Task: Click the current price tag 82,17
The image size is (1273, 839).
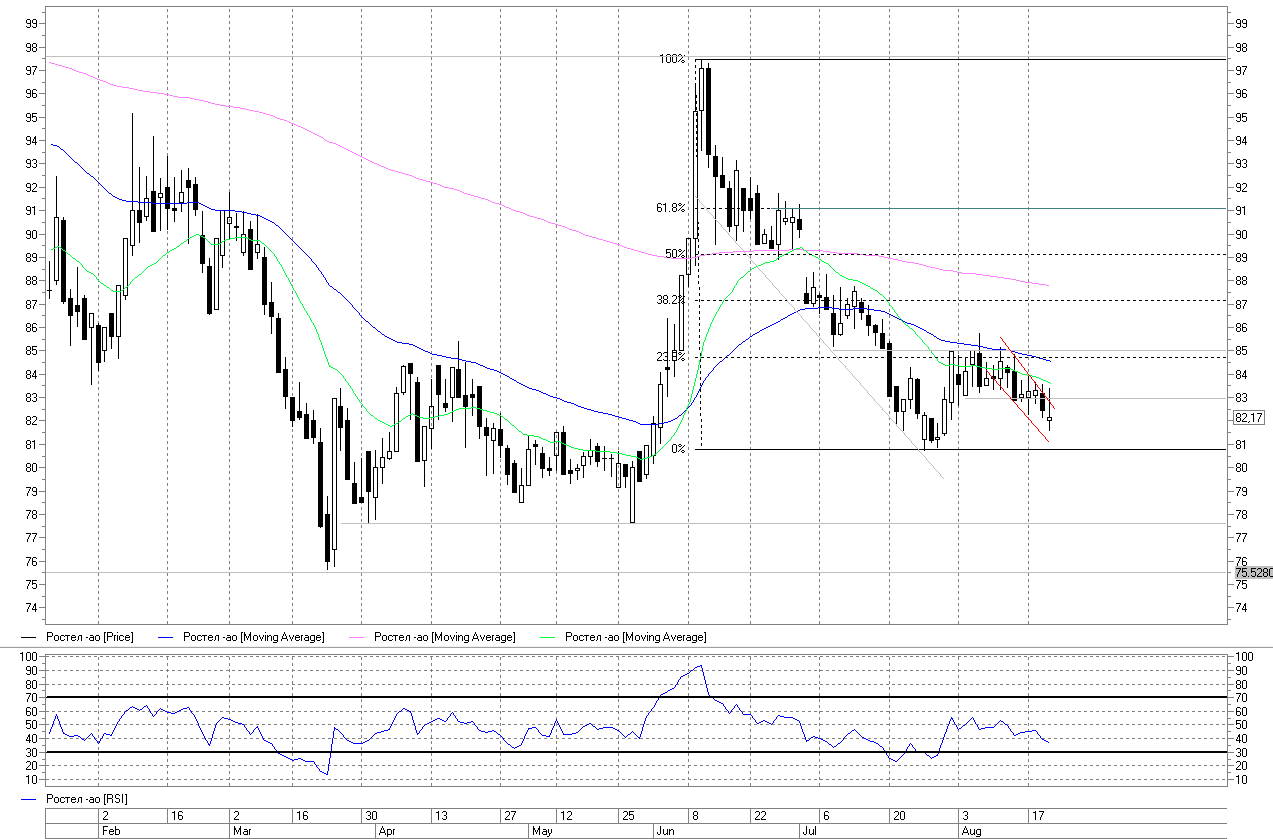Action: point(1249,418)
